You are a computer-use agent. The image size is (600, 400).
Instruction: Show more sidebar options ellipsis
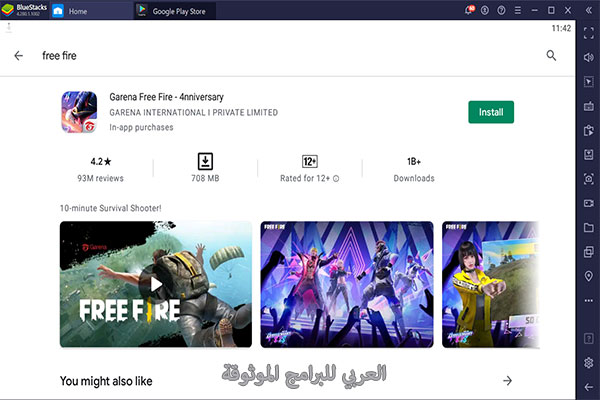point(589,300)
